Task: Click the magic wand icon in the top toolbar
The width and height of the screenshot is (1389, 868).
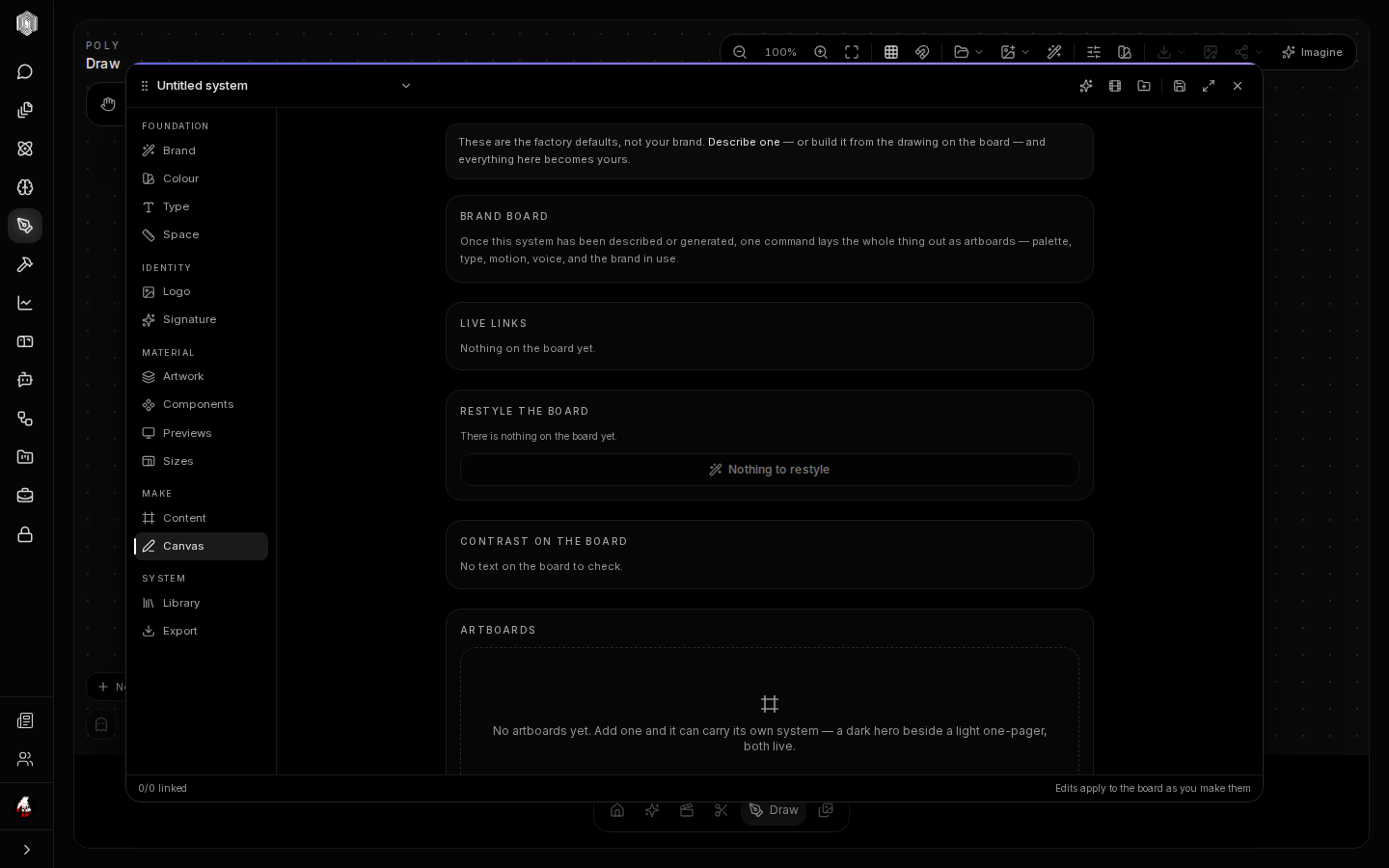Action: point(1054,52)
